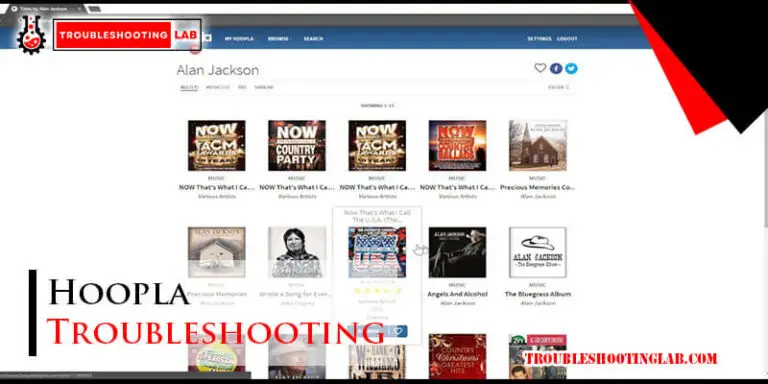Click the Logout link
Viewport: 768px width, 384px height.
click(x=567, y=39)
